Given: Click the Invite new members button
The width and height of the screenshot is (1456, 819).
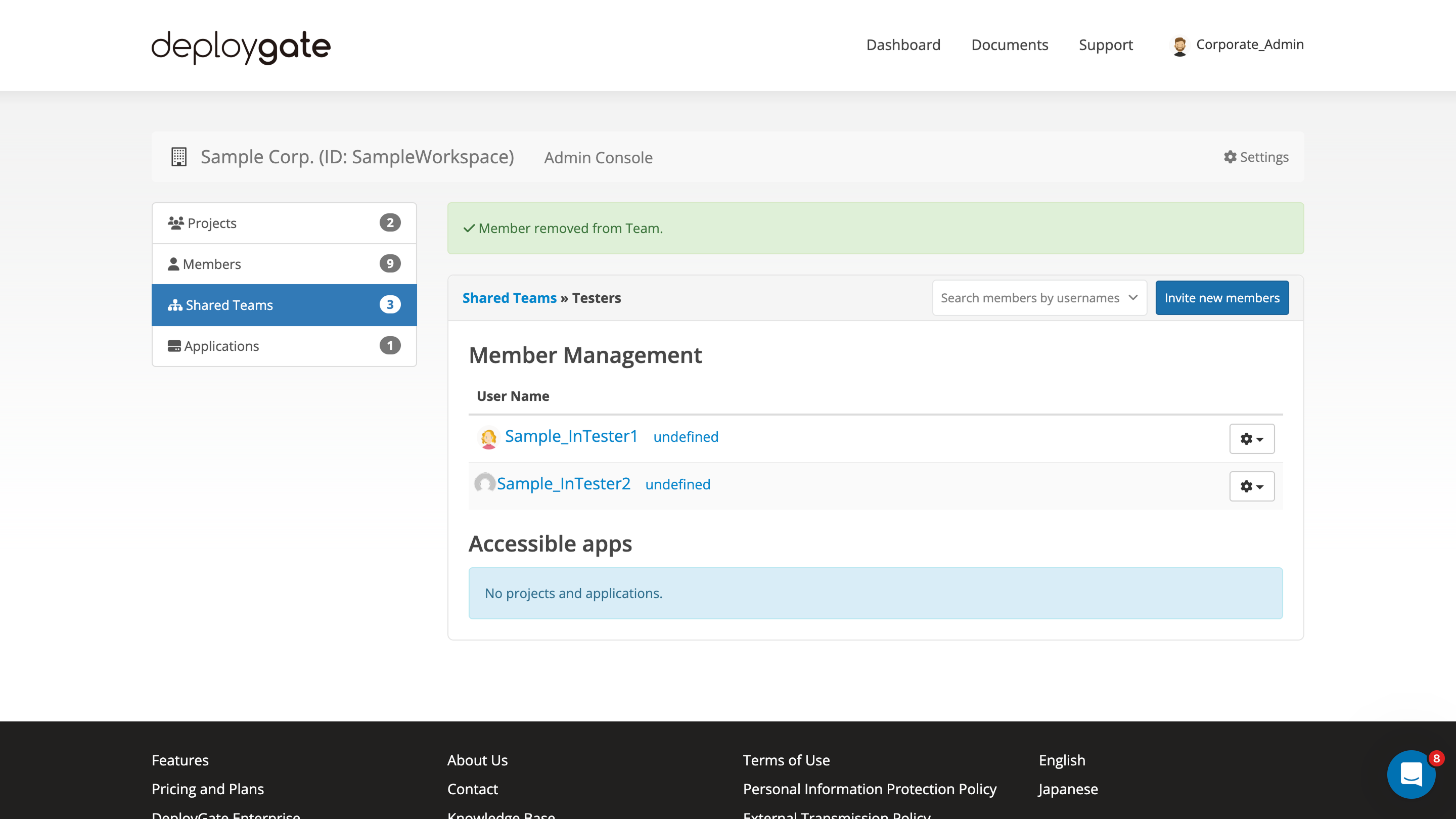Looking at the screenshot, I should point(1222,298).
